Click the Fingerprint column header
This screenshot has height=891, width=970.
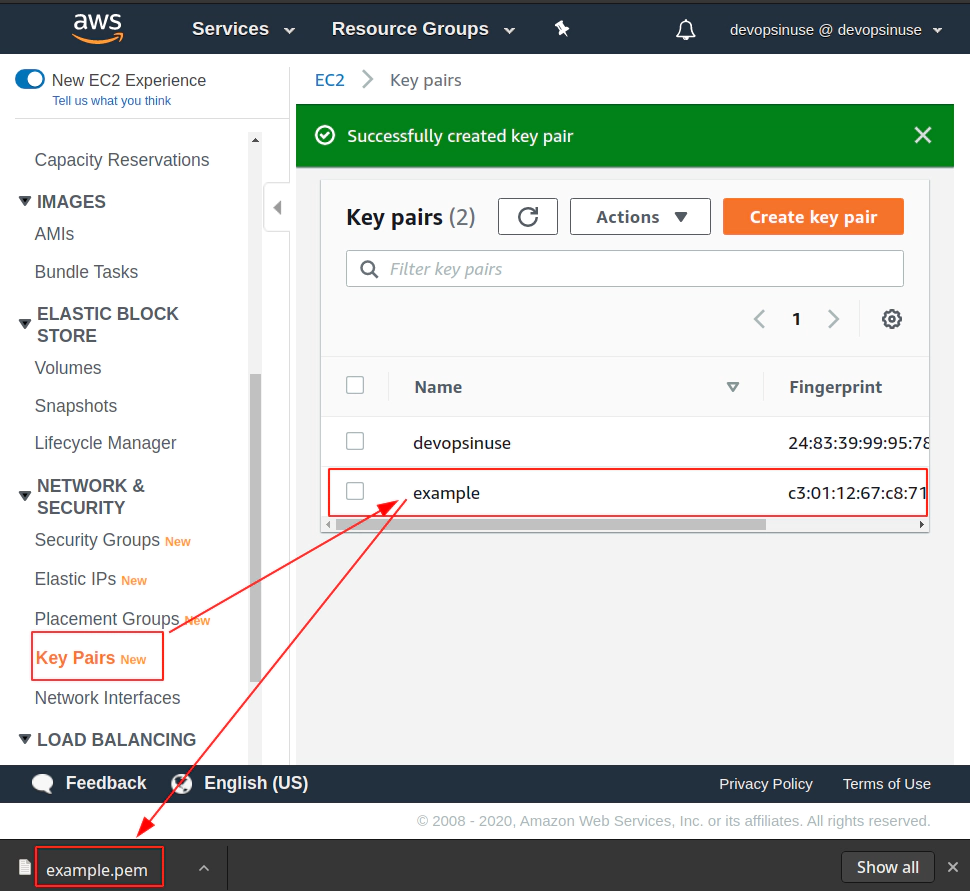835,387
